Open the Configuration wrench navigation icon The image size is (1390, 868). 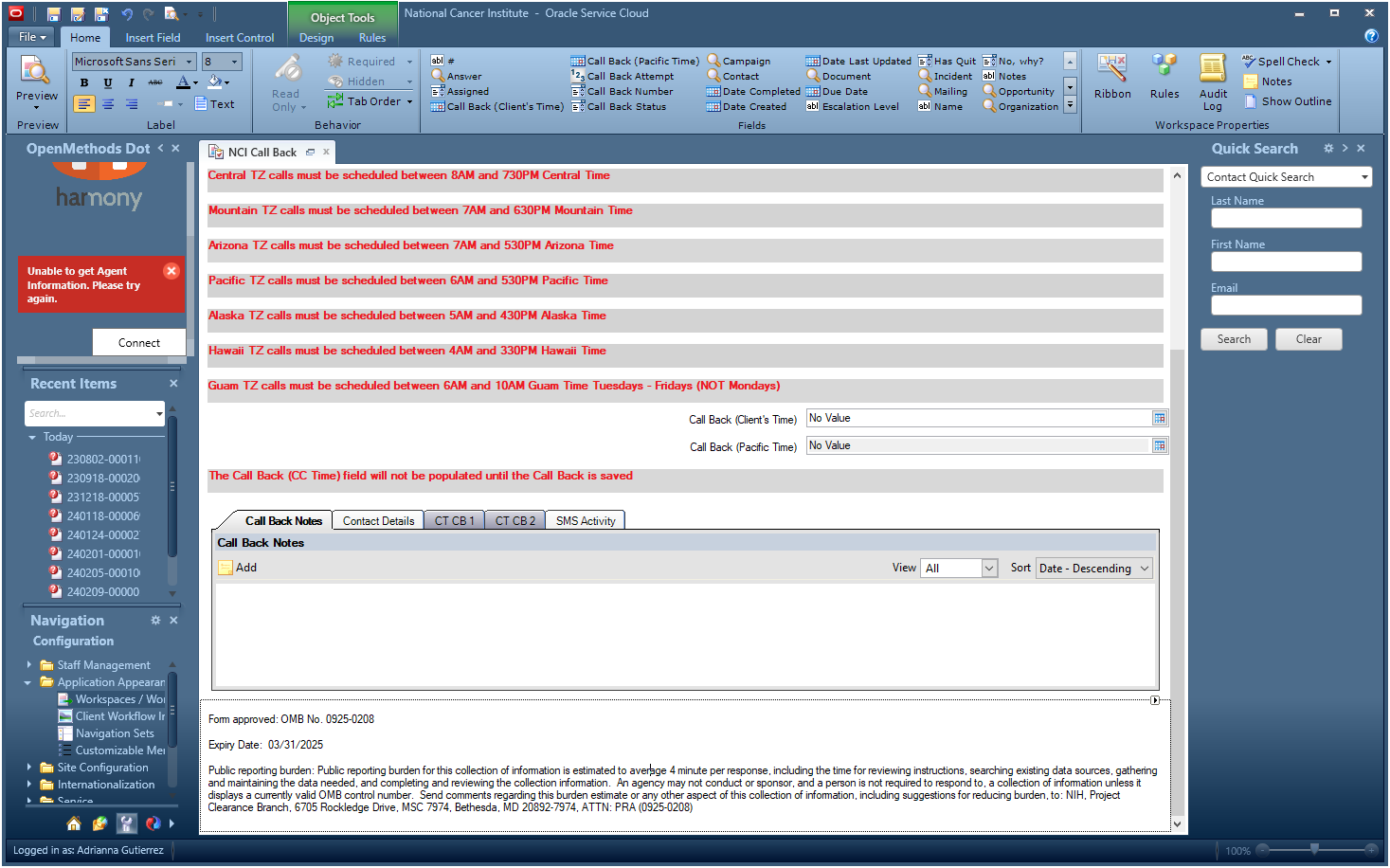pyautogui.click(x=126, y=823)
